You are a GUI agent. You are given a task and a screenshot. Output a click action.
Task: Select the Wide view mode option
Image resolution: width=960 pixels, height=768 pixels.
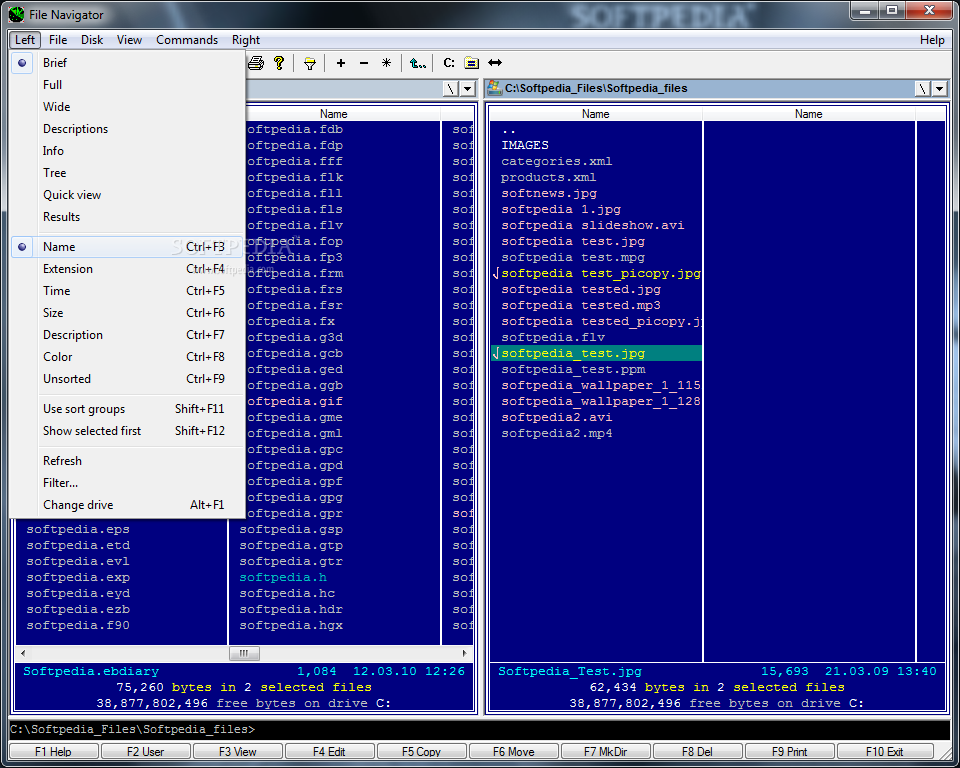pyautogui.click(x=128, y=107)
